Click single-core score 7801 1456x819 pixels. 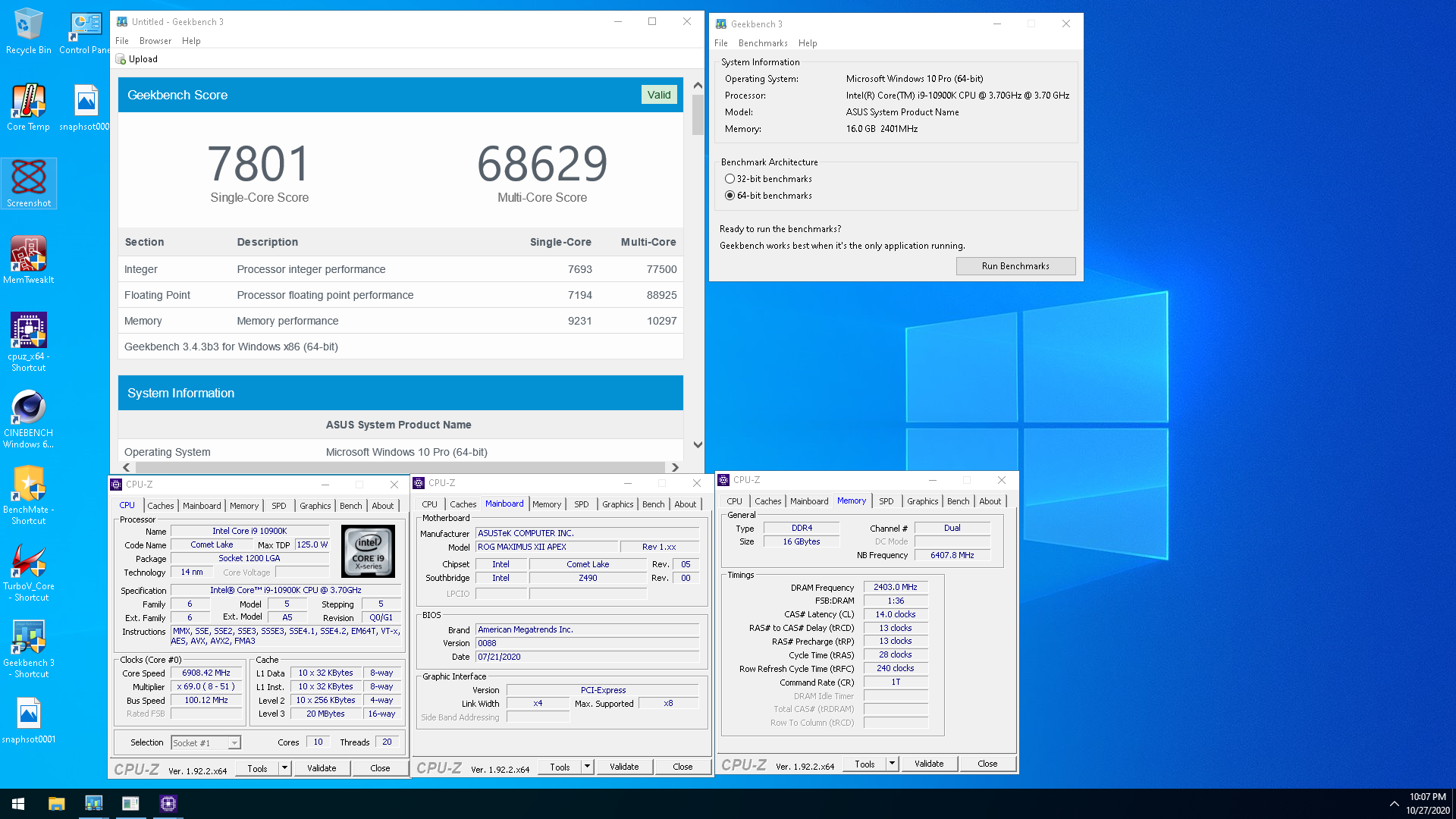tap(259, 164)
